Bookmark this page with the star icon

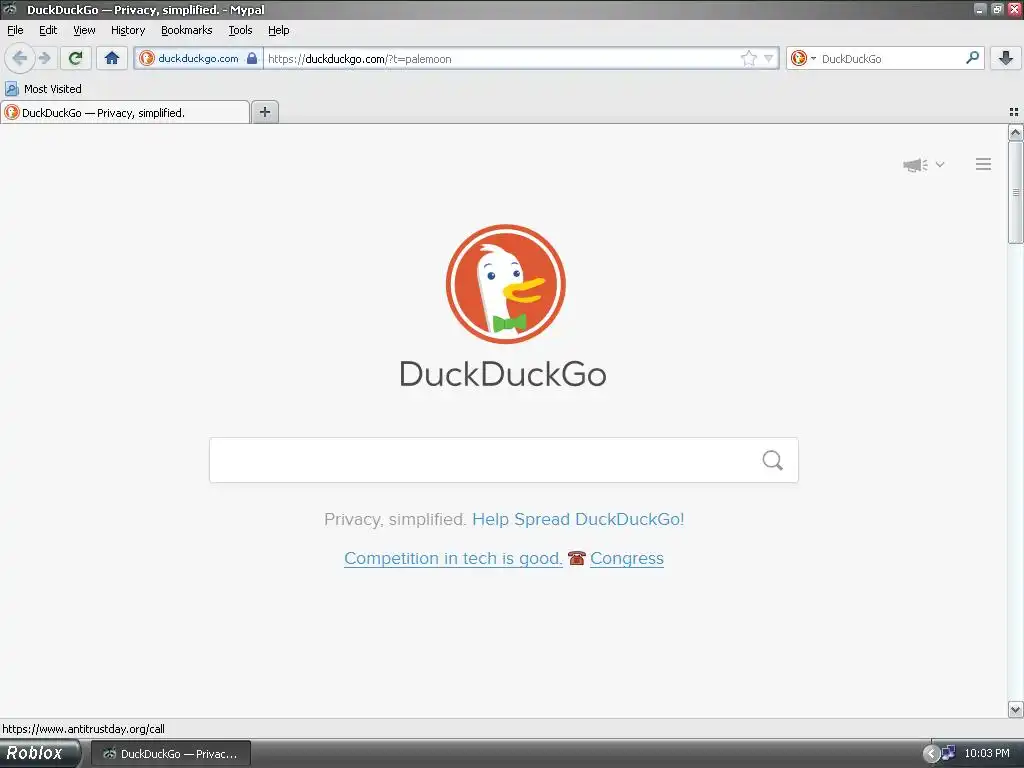point(748,59)
